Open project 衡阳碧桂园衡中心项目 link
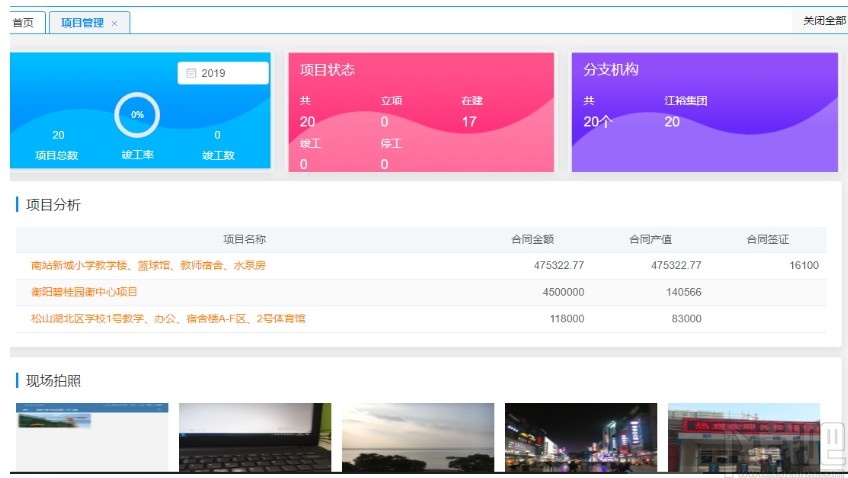Image resolution: width=848 pixels, height=478 pixels. (x=84, y=292)
